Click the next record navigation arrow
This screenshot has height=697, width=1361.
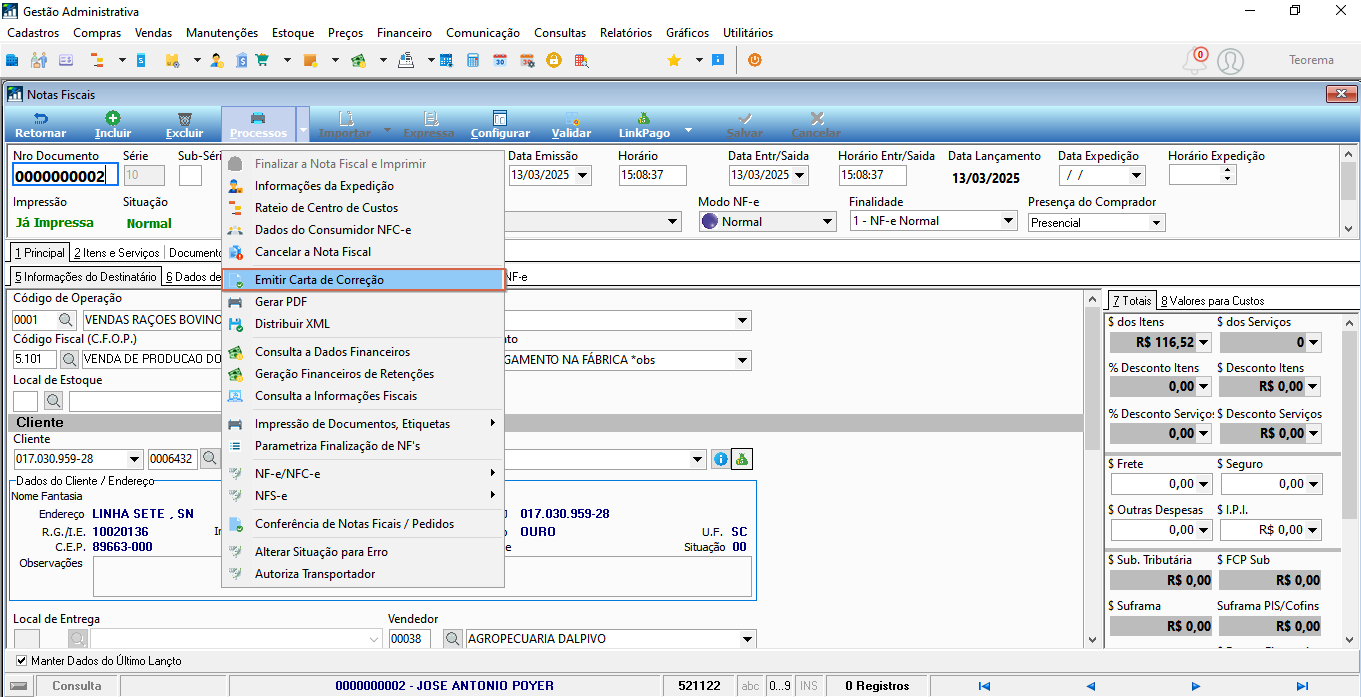pos(1196,686)
